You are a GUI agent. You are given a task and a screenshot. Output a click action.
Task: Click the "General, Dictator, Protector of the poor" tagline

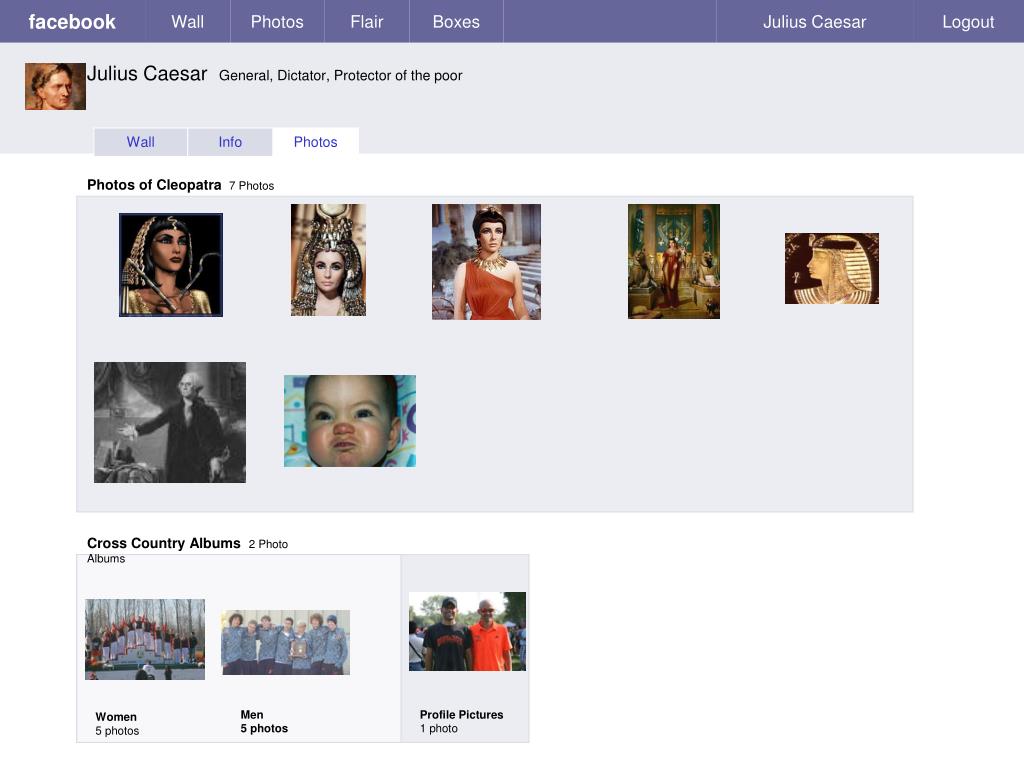click(340, 76)
